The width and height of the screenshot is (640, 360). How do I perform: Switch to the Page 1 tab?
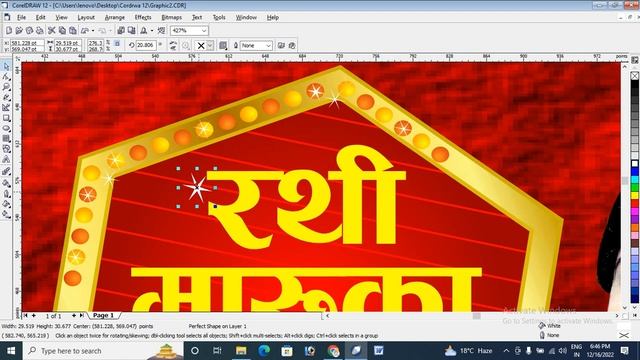coord(104,316)
